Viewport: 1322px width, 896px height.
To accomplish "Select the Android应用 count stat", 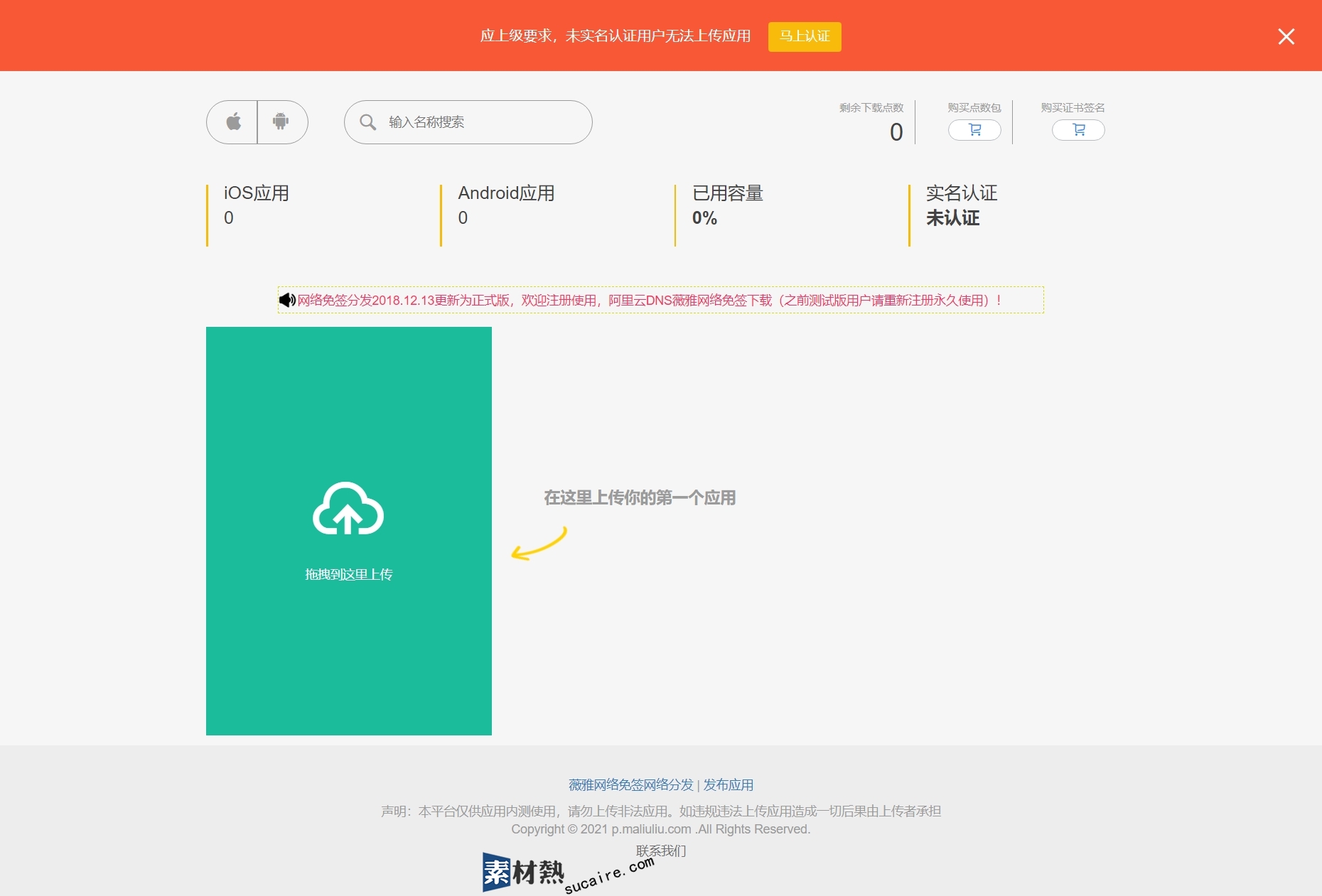I will tap(506, 205).
